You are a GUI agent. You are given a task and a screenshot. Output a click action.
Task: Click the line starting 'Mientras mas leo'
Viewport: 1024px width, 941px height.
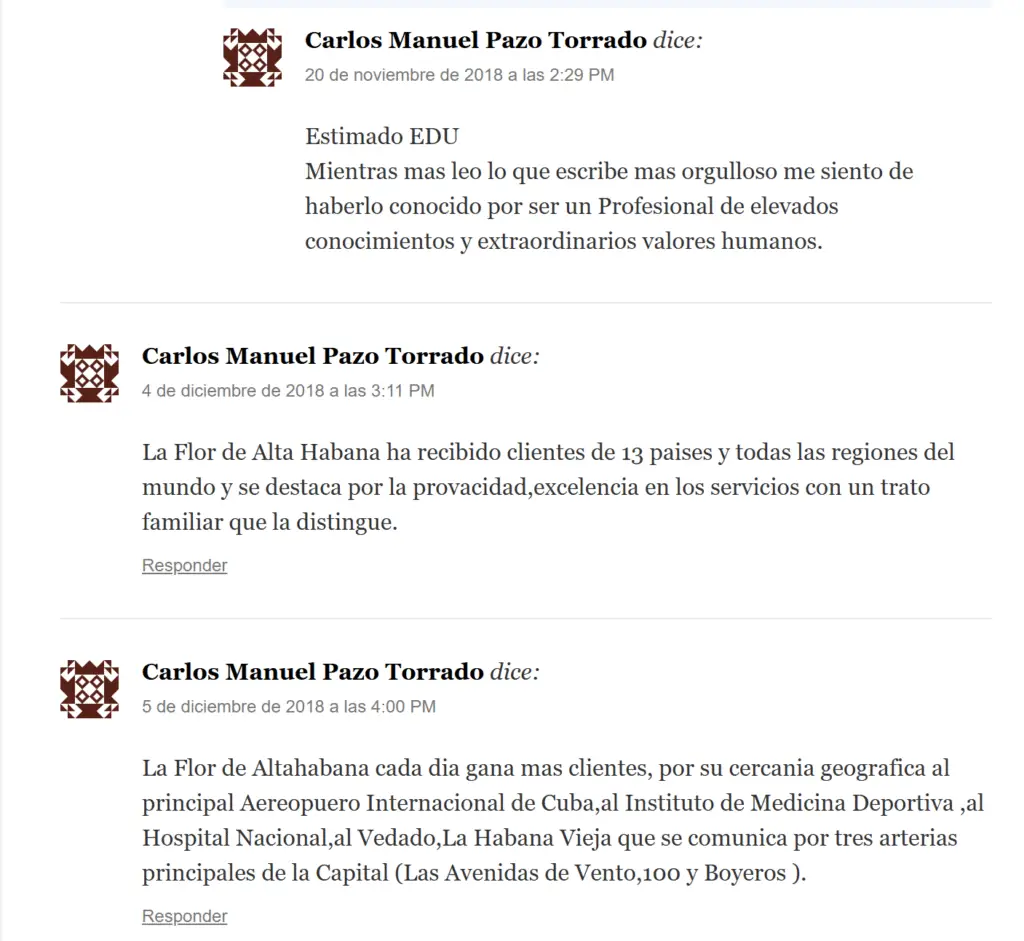point(609,172)
